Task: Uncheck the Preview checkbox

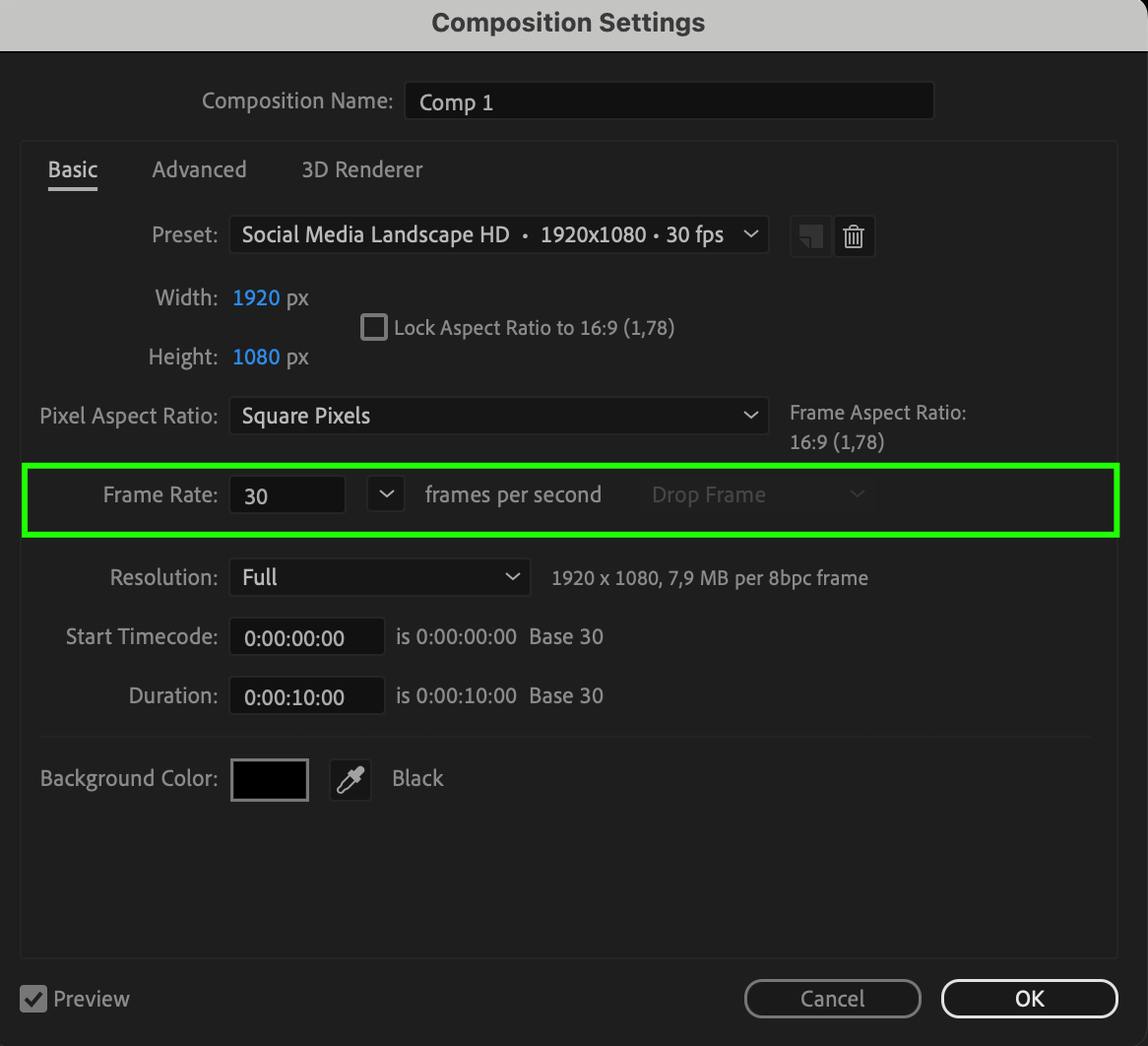Action: pyautogui.click(x=33, y=999)
